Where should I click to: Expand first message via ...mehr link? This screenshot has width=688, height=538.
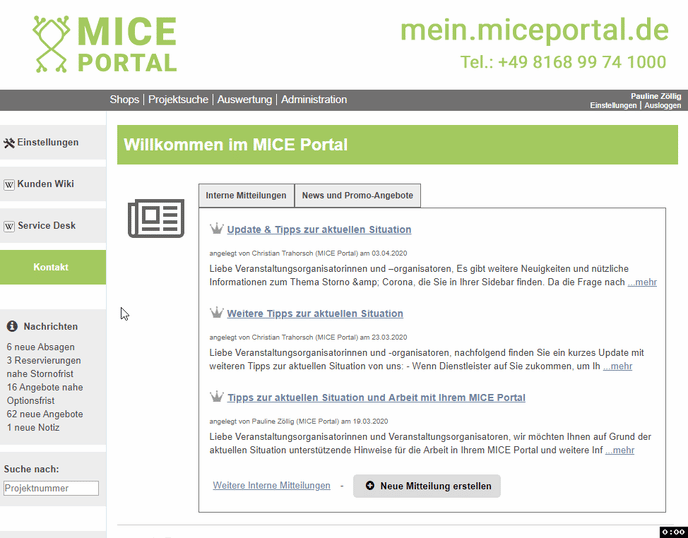[x=642, y=282]
